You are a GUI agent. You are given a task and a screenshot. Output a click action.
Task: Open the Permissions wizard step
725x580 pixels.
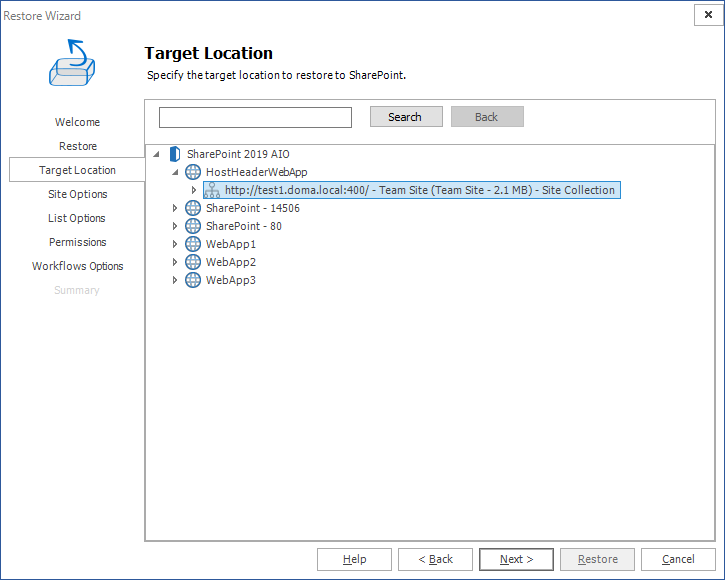pos(77,242)
